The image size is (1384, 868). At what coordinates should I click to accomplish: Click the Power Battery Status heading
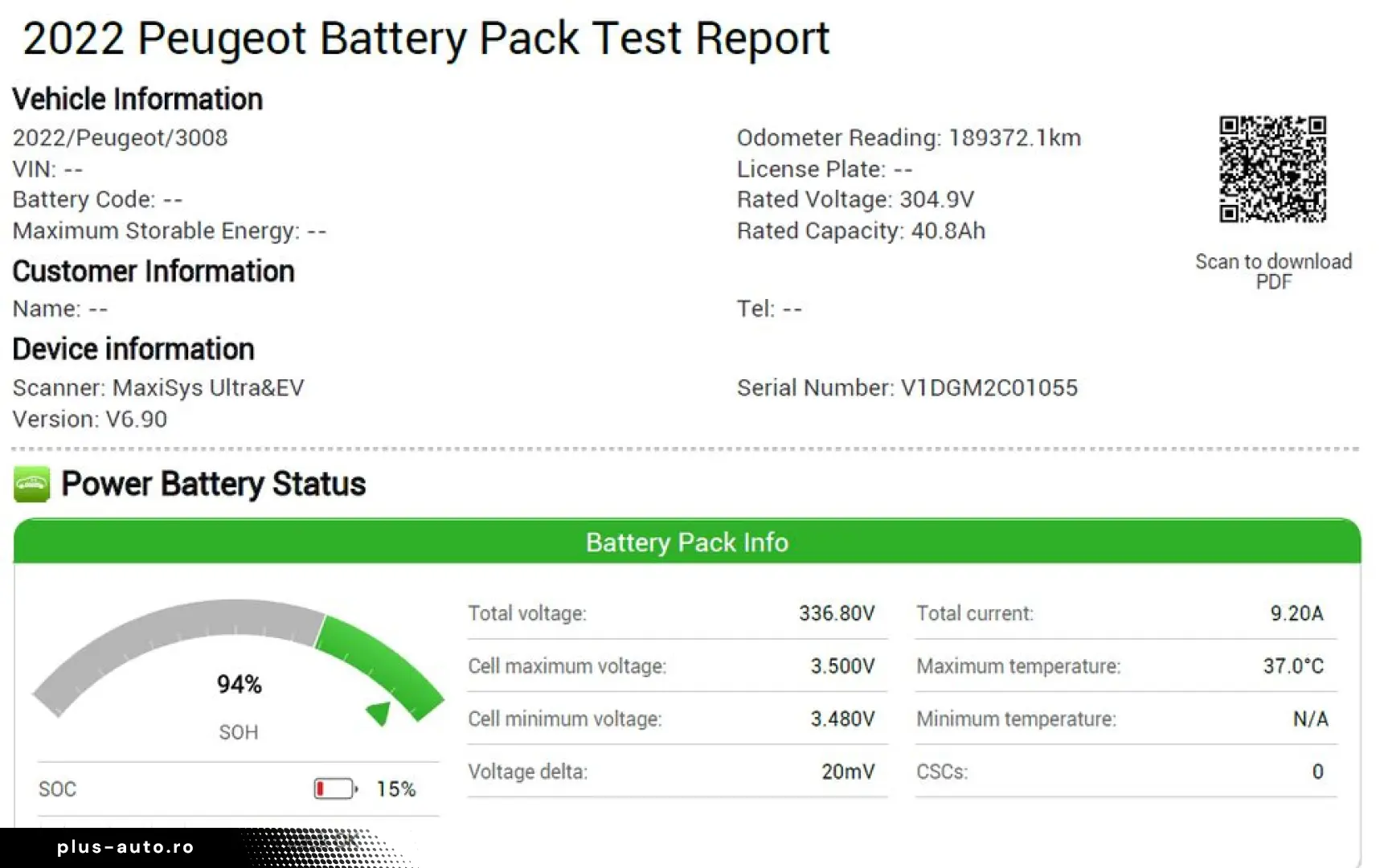[x=214, y=484]
